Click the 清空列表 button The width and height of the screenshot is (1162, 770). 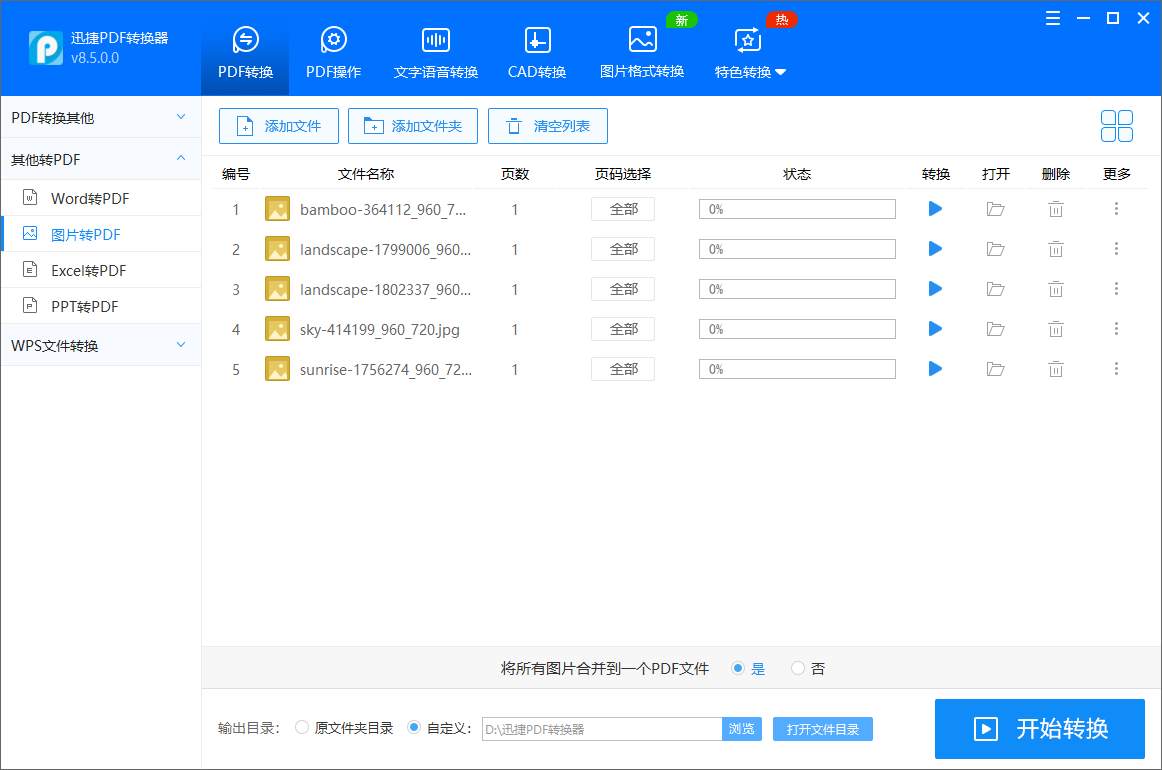(548, 126)
